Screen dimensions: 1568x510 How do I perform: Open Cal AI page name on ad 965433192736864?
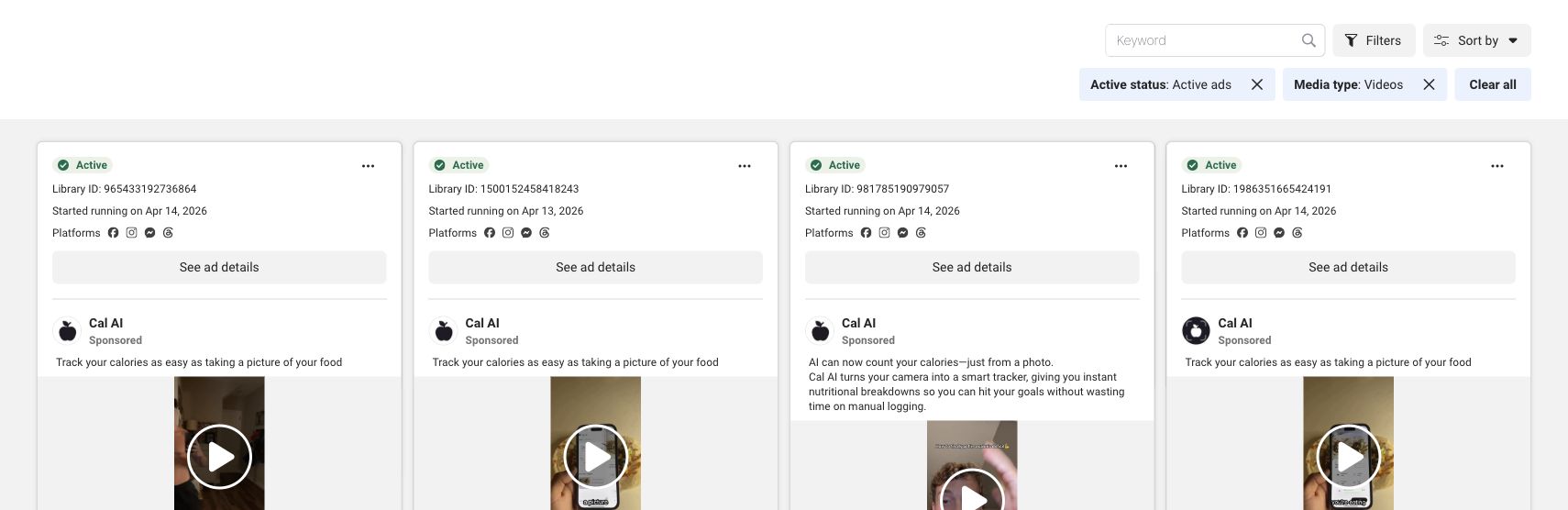105,323
